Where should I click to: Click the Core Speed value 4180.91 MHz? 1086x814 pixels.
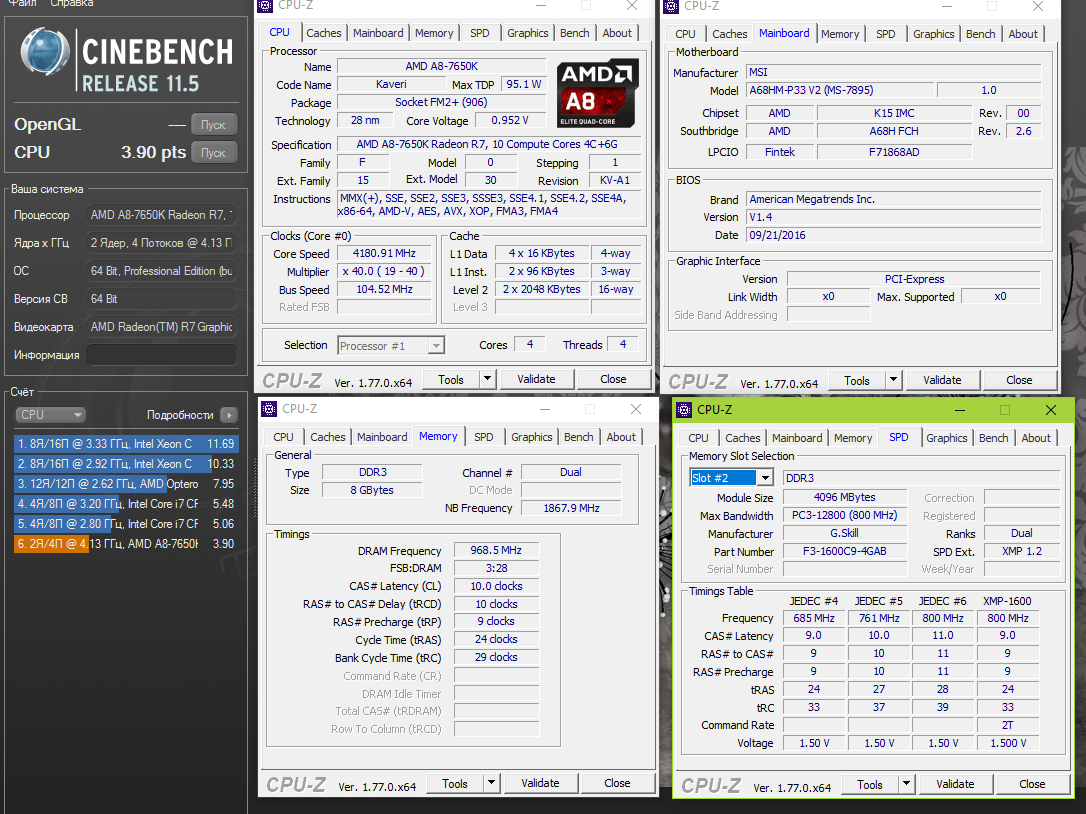pos(384,254)
